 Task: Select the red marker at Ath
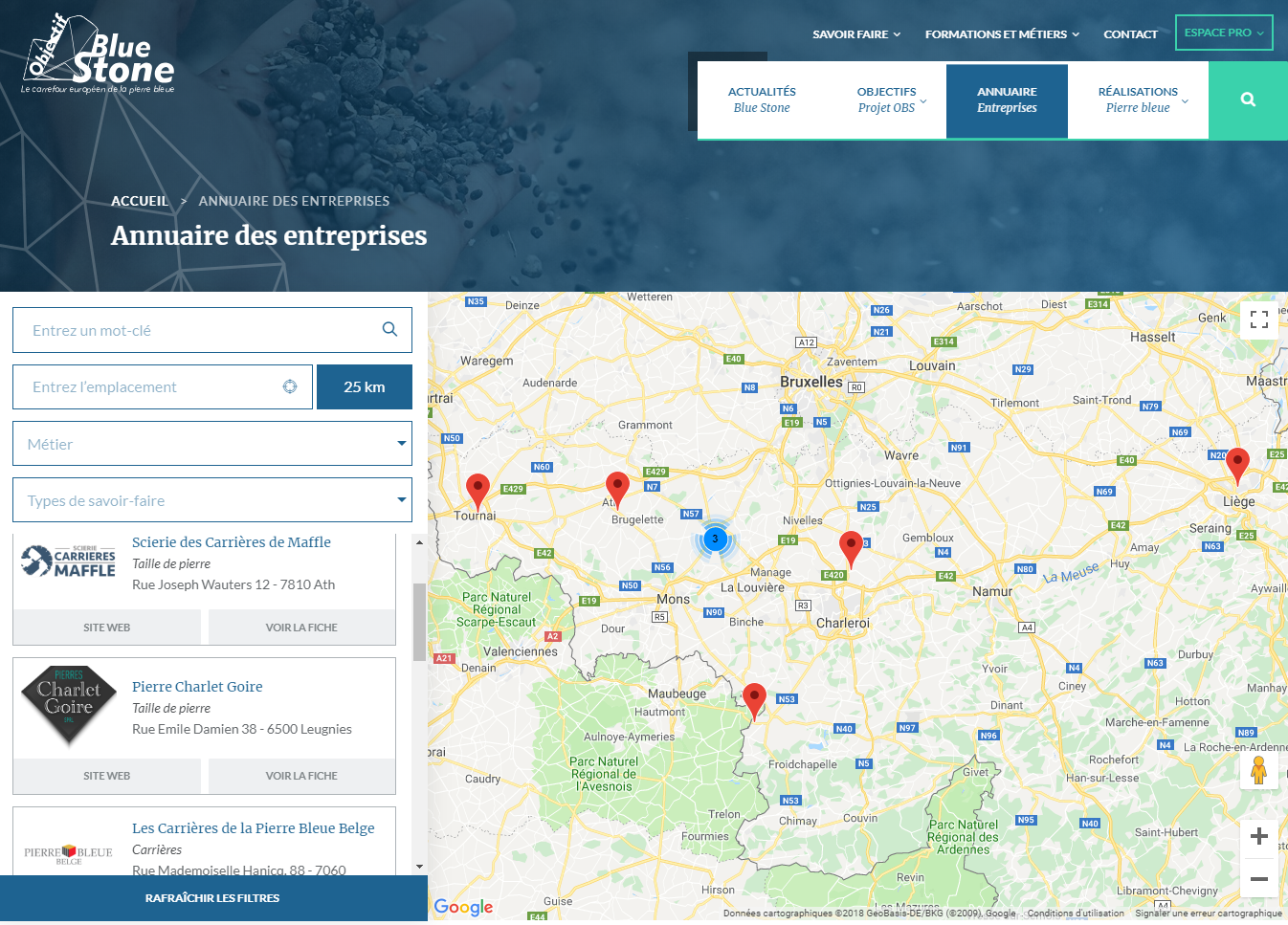[x=618, y=490]
